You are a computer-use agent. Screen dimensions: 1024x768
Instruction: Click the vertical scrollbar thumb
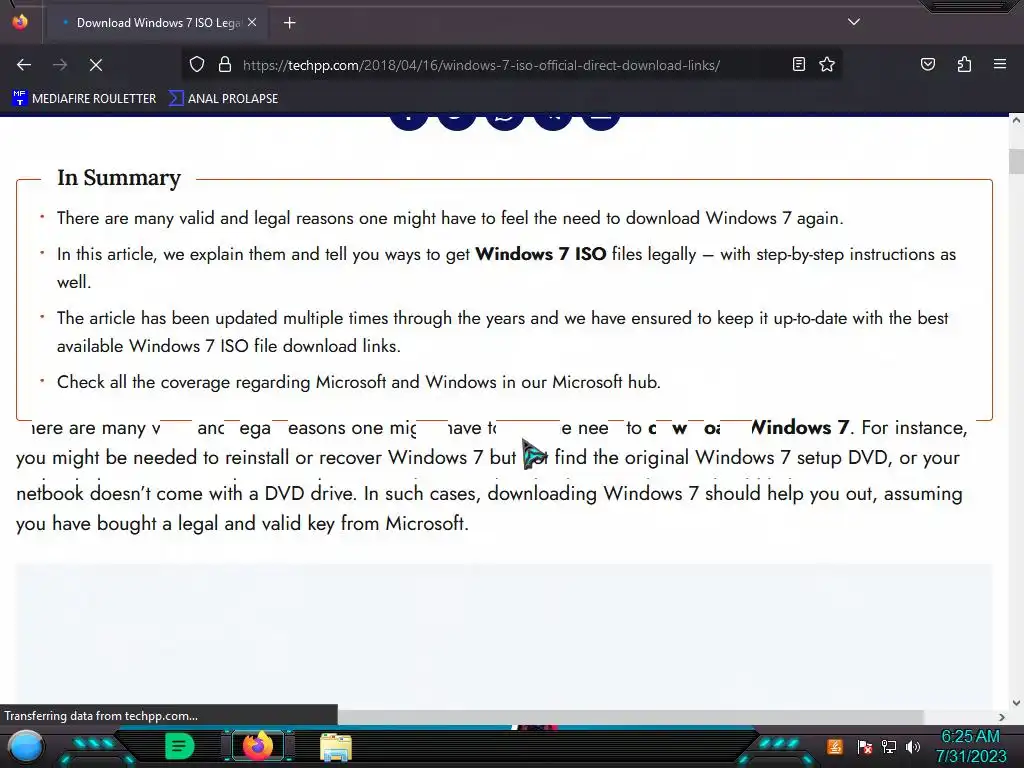(x=1016, y=161)
